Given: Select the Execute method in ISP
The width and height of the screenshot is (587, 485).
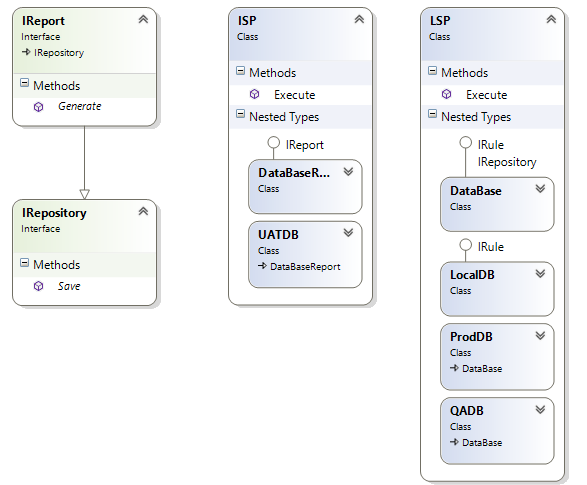Looking at the screenshot, I should 295,95.
